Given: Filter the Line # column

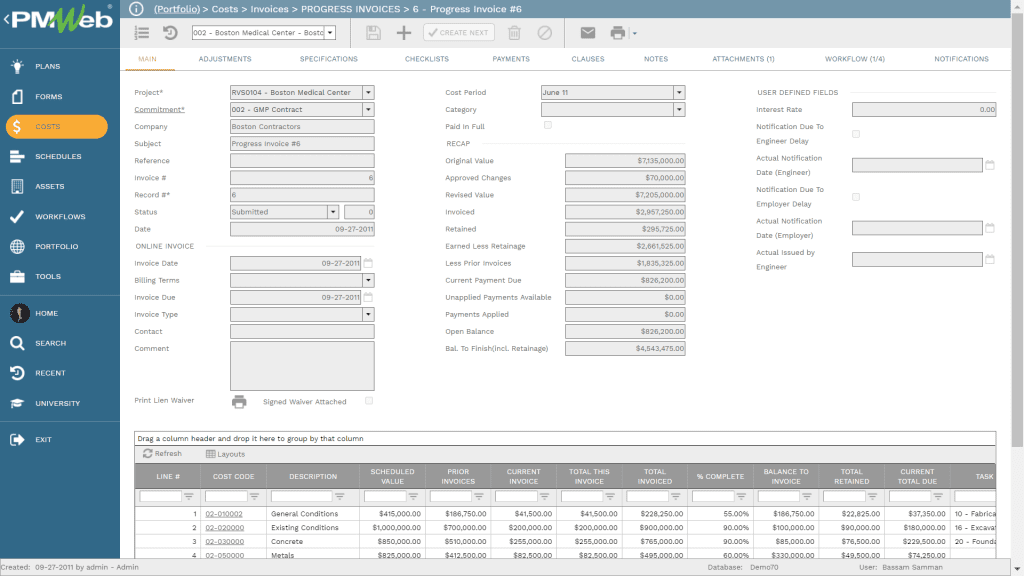Looking at the screenshot, I should point(189,497).
